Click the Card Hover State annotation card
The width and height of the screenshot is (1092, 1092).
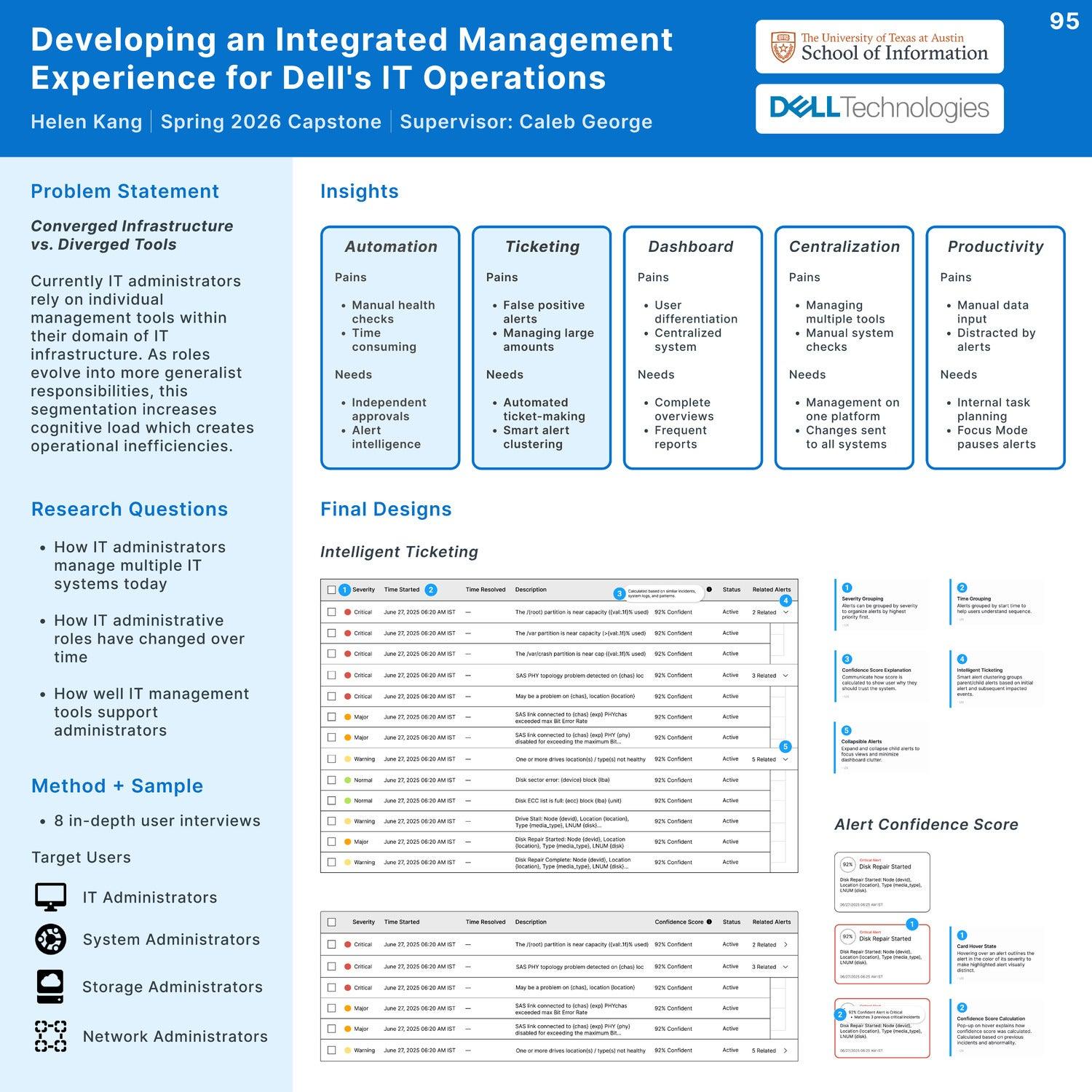997,954
